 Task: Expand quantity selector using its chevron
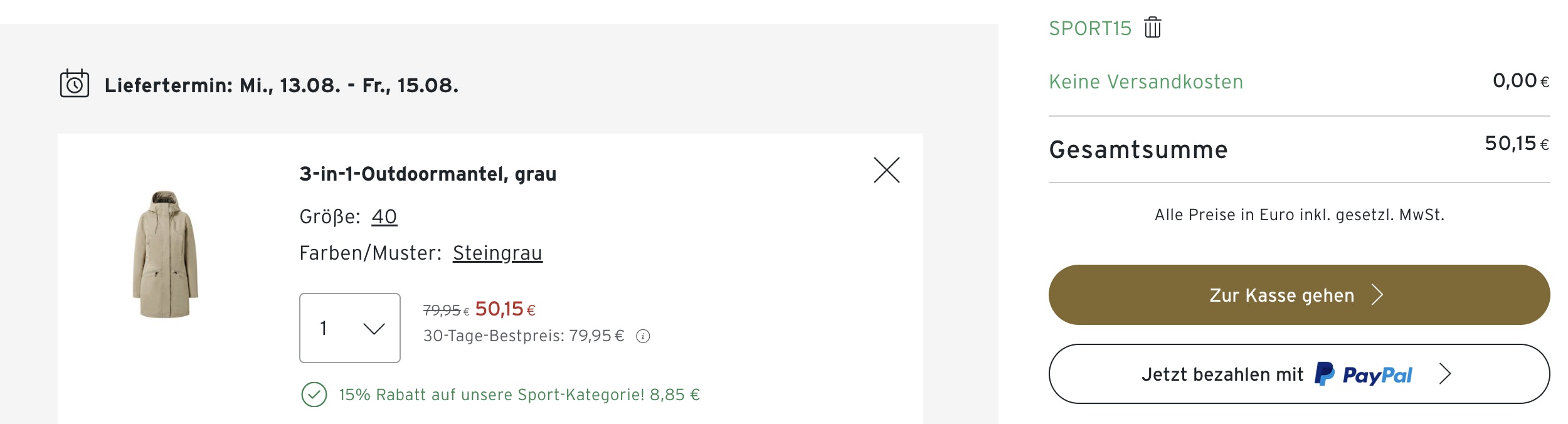tap(374, 329)
